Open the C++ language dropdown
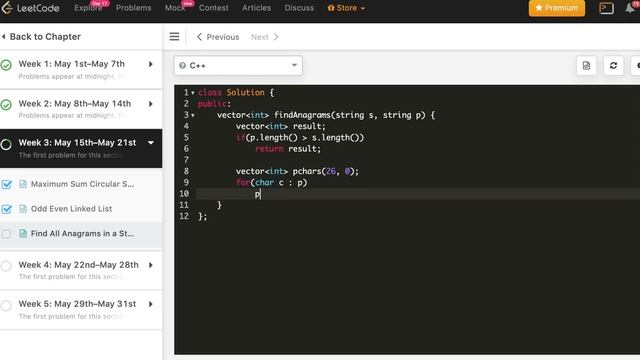This screenshot has height=360, width=640. (x=238, y=65)
